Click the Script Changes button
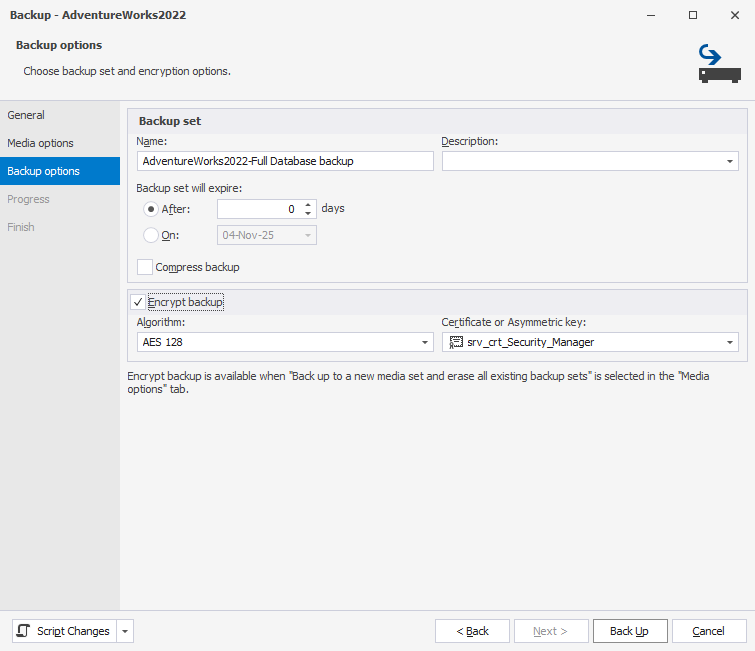 pyautogui.click(x=65, y=631)
